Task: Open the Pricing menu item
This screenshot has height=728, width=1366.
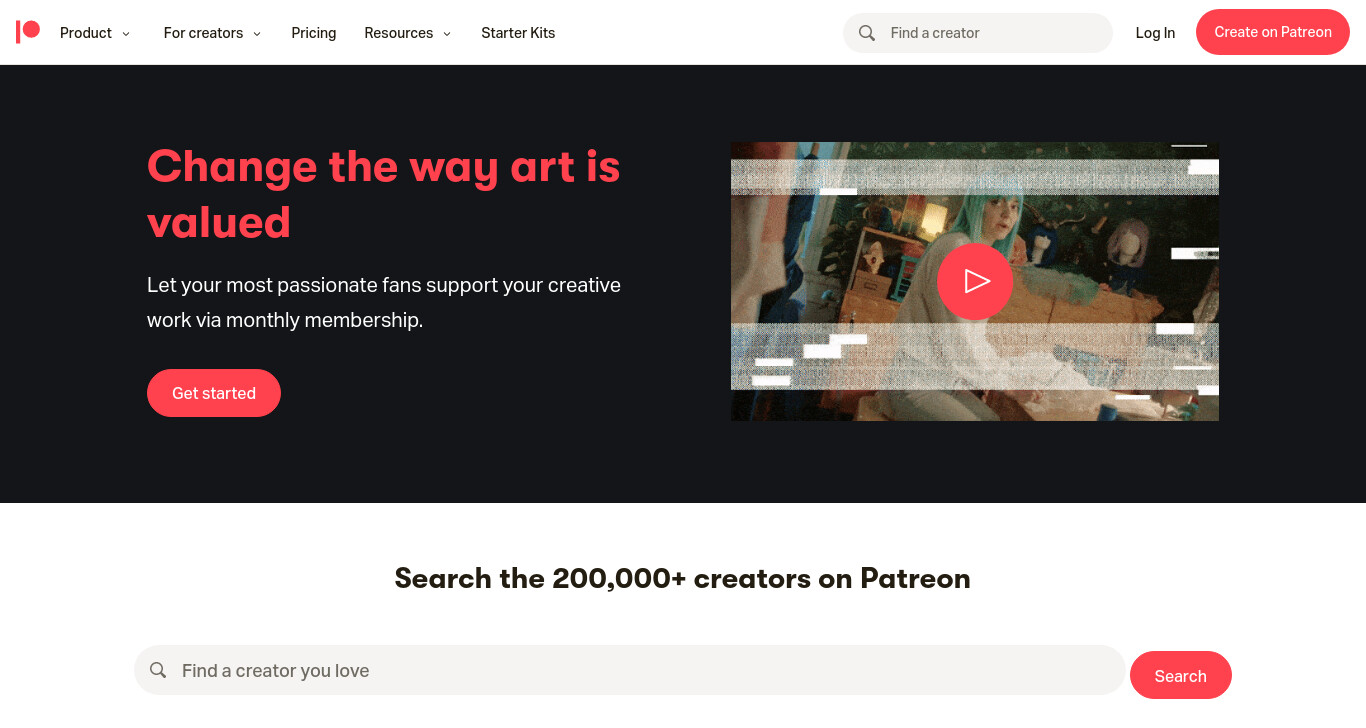Action: click(x=314, y=33)
